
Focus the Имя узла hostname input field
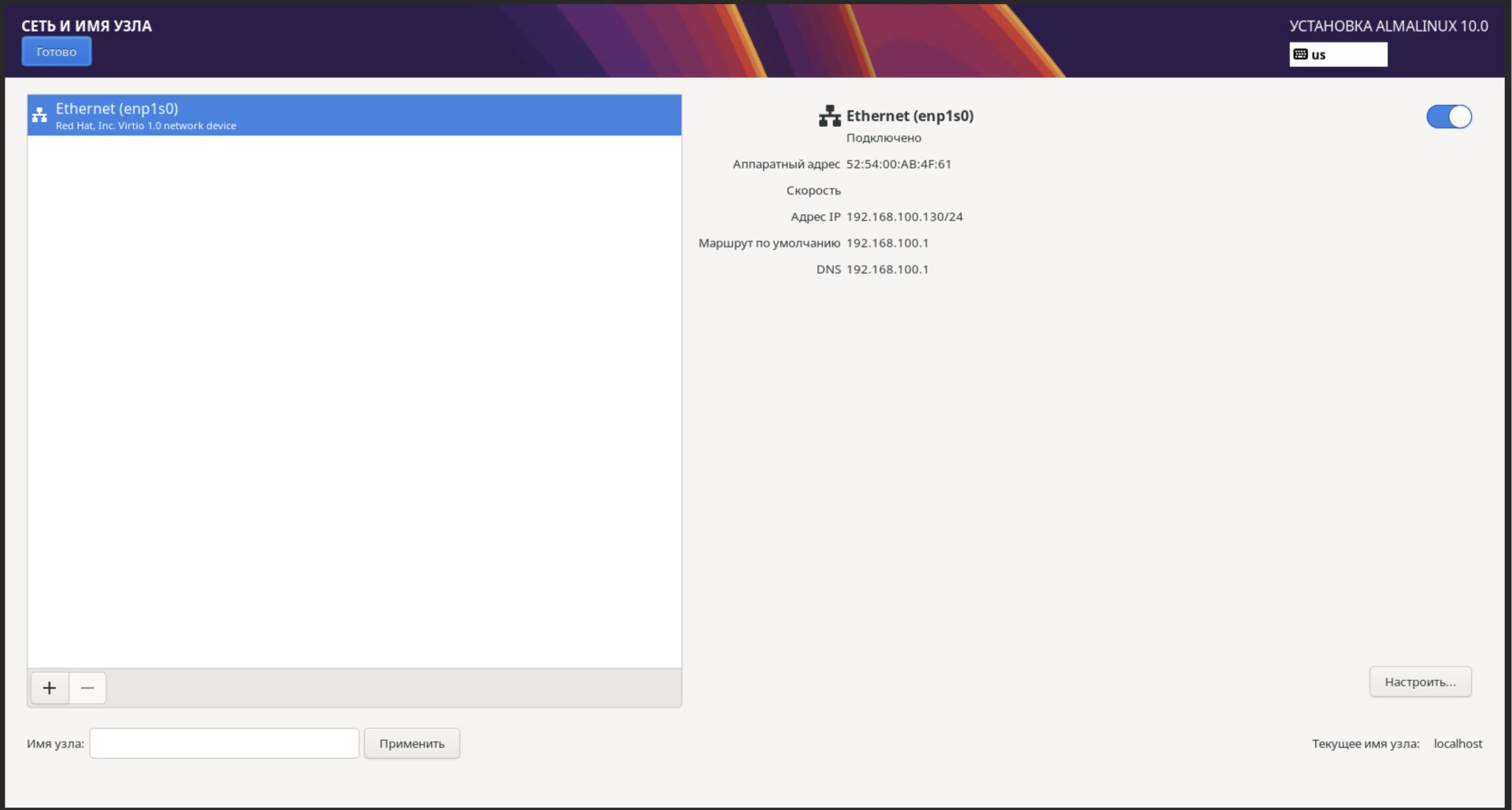224,743
